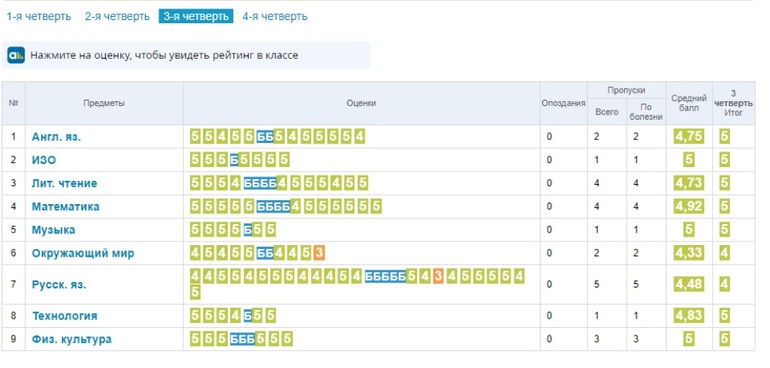Click the final quarter grade 5 for Технология

pyautogui.click(x=724, y=315)
